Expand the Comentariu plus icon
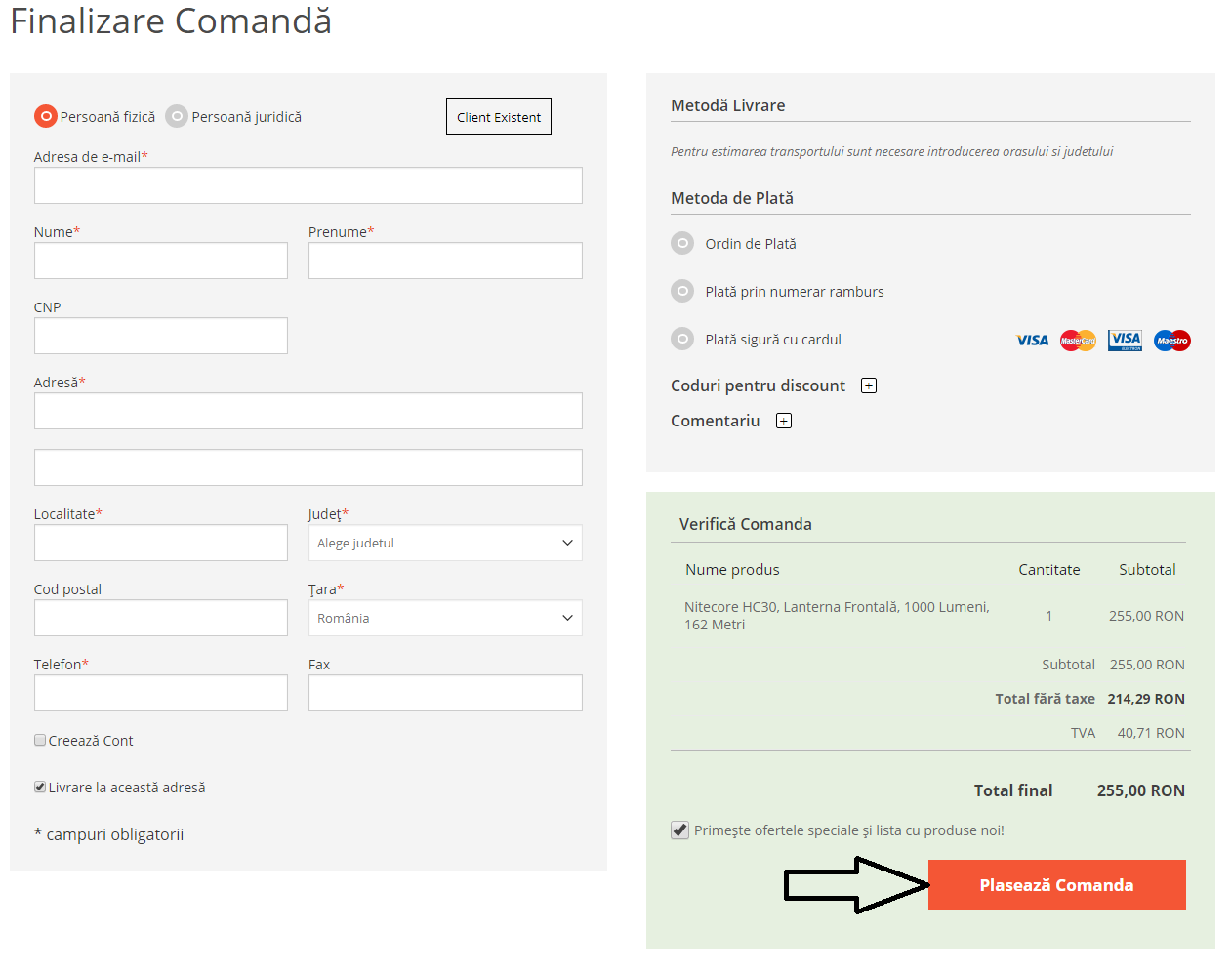This screenshot has width=1232, height=972. [x=783, y=421]
